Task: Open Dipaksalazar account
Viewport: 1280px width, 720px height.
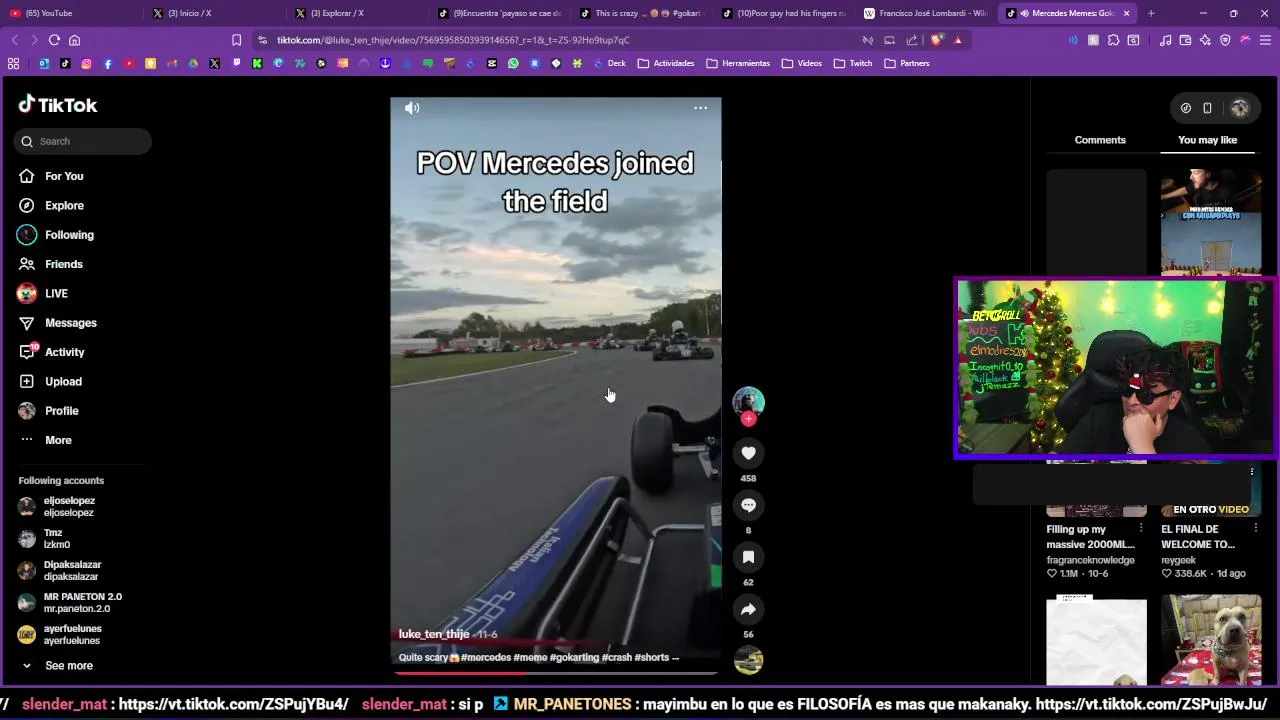Action: click(x=60, y=570)
